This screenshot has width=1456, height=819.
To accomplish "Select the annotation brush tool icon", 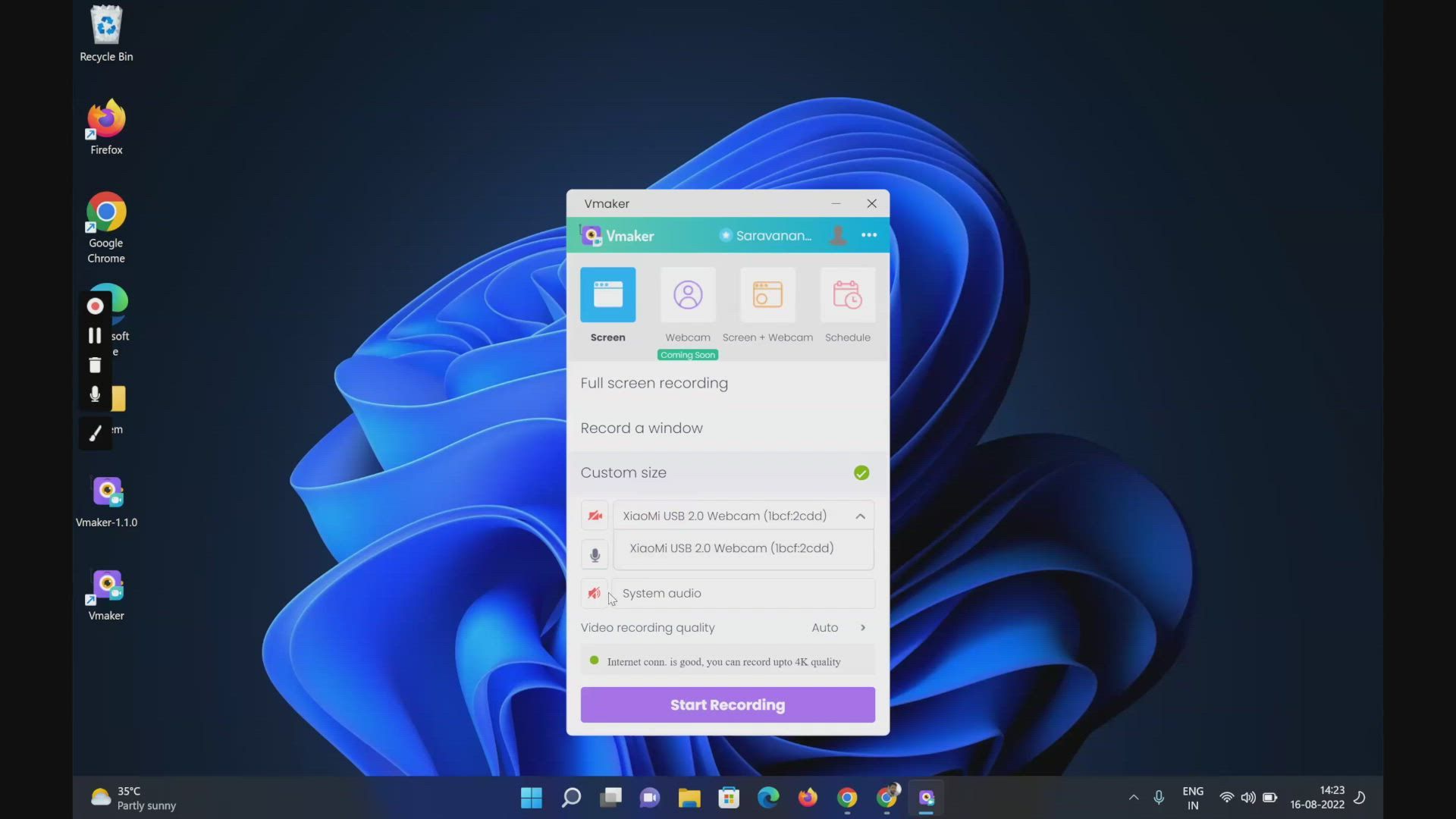I will click(95, 433).
